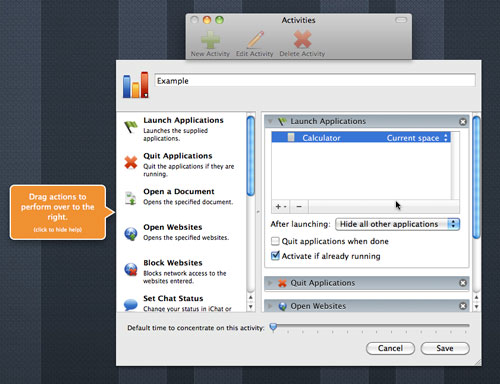Click the red X icon in the Quit Applications header

pos(282,283)
